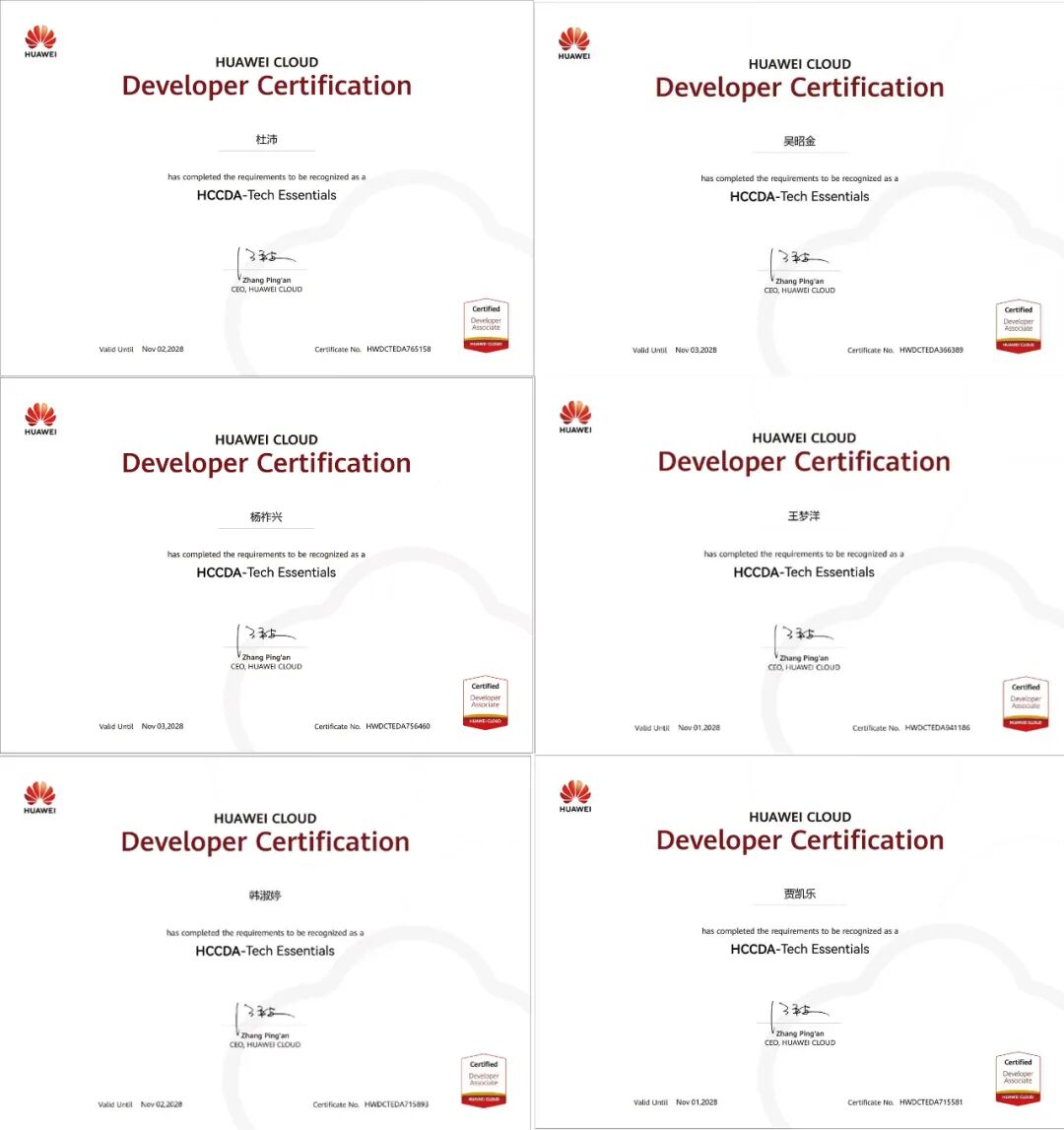Click the Developer Certification title on 王梦洋's certificate
Image resolution: width=1064 pixels, height=1130 pixels.
(x=803, y=462)
